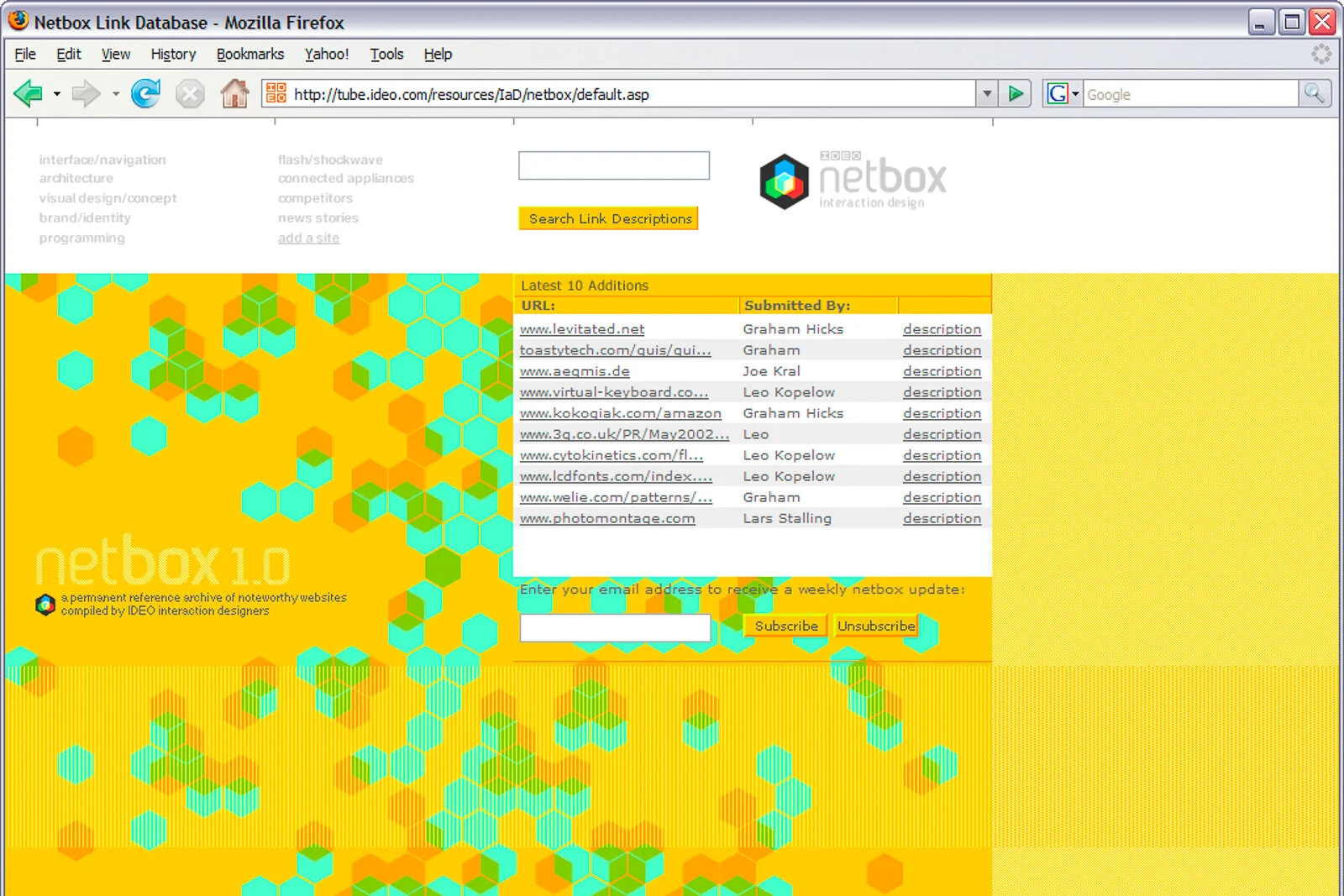Open the news stories category link

click(x=318, y=217)
